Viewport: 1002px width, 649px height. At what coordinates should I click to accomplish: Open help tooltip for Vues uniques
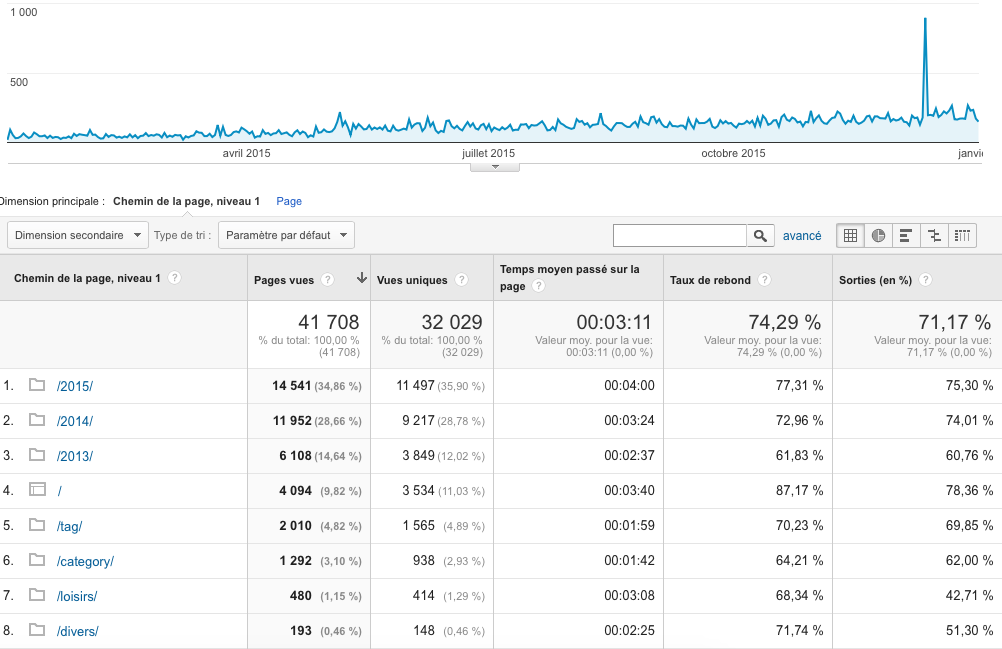[463, 280]
